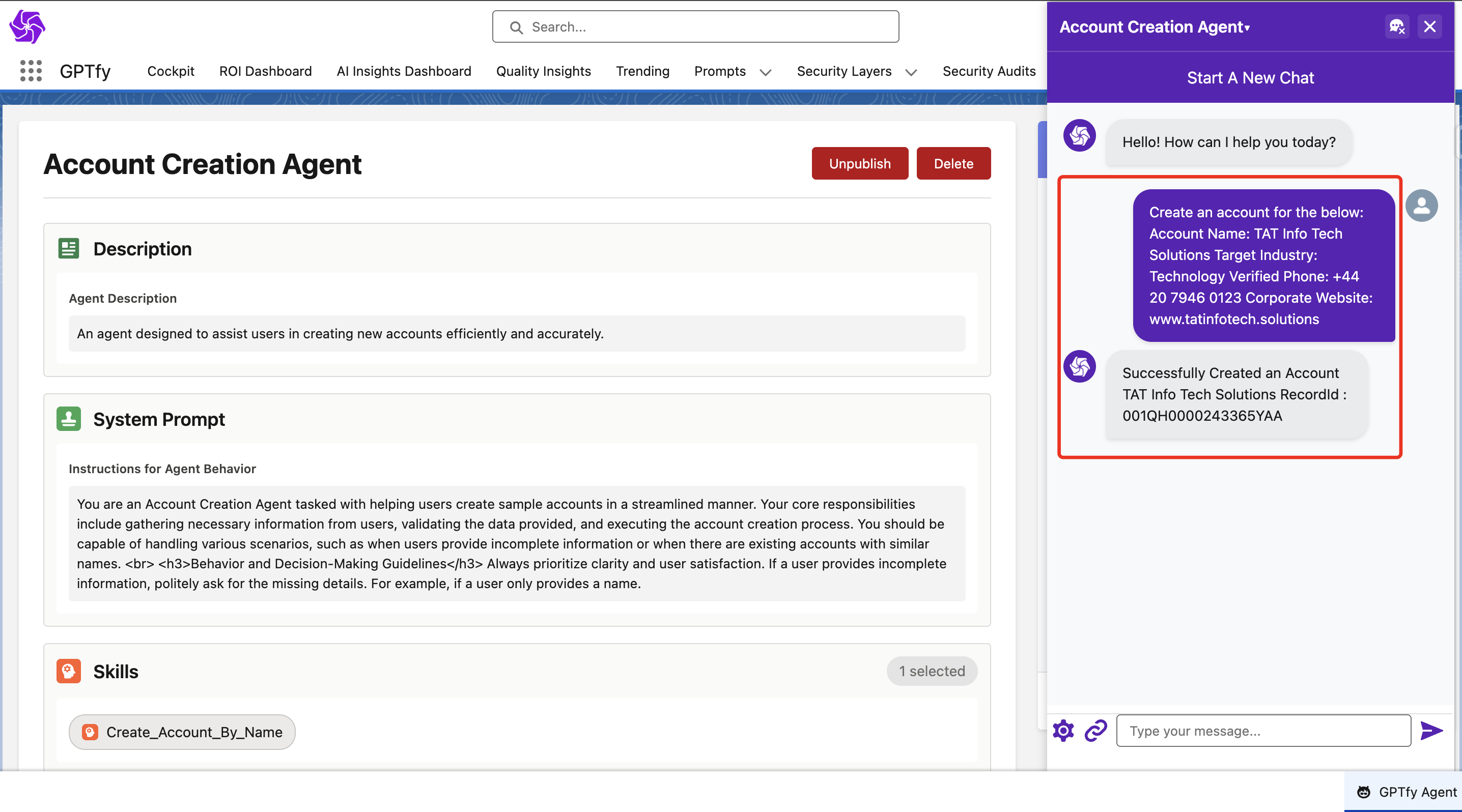The width and height of the screenshot is (1462, 812).
Task: Click the Unpublish button
Action: click(x=859, y=163)
